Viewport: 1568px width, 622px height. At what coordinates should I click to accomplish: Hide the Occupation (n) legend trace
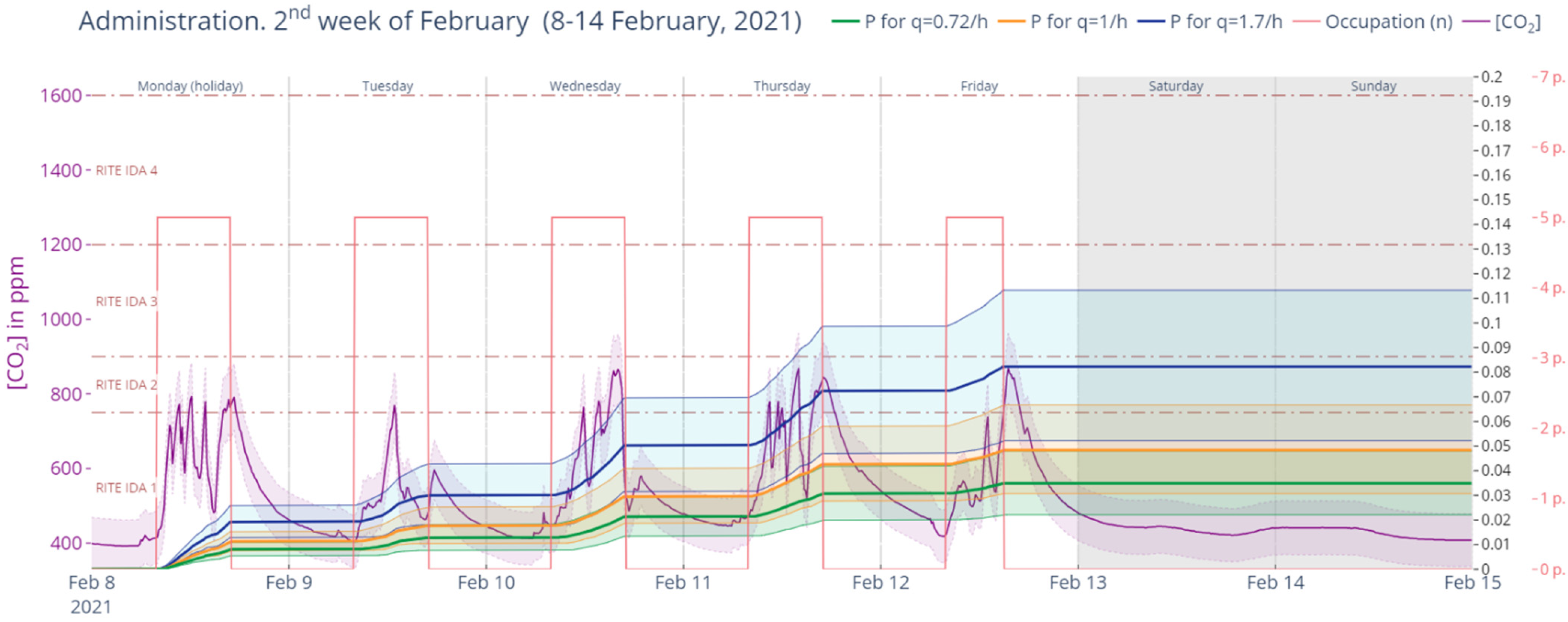click(x=1389, y=22)
